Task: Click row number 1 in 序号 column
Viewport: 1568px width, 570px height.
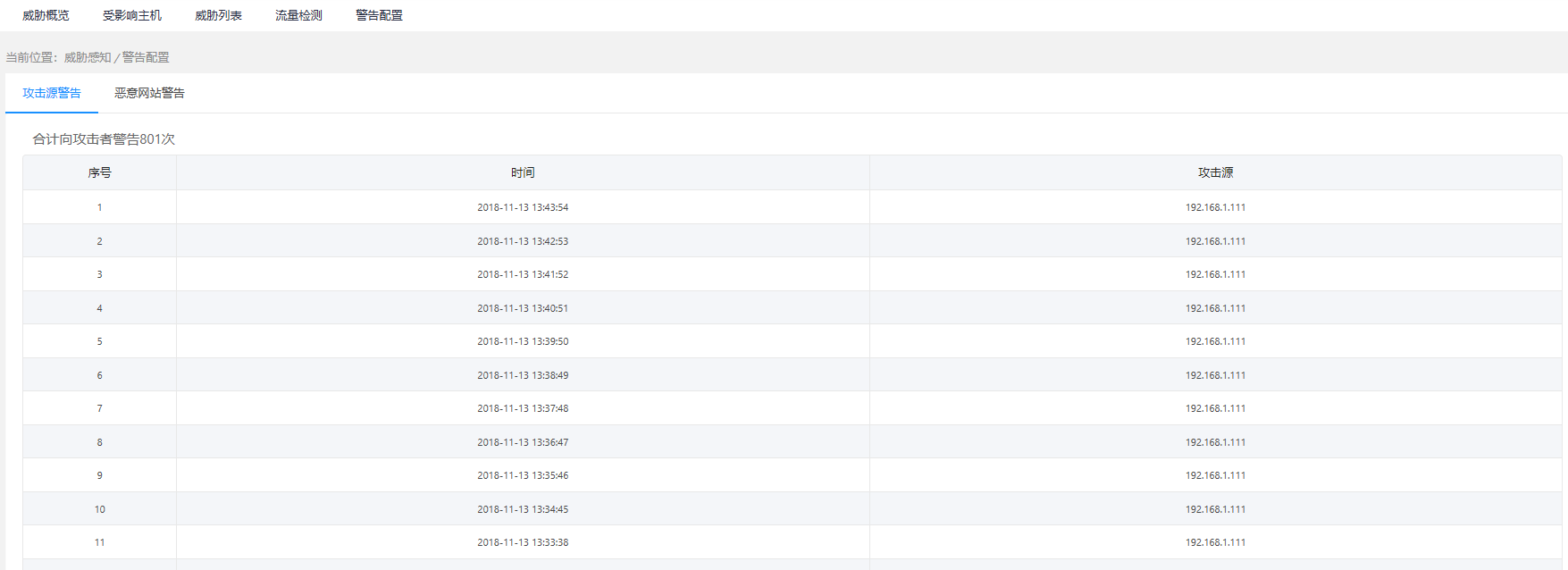Action: click(x=99, y=207)
